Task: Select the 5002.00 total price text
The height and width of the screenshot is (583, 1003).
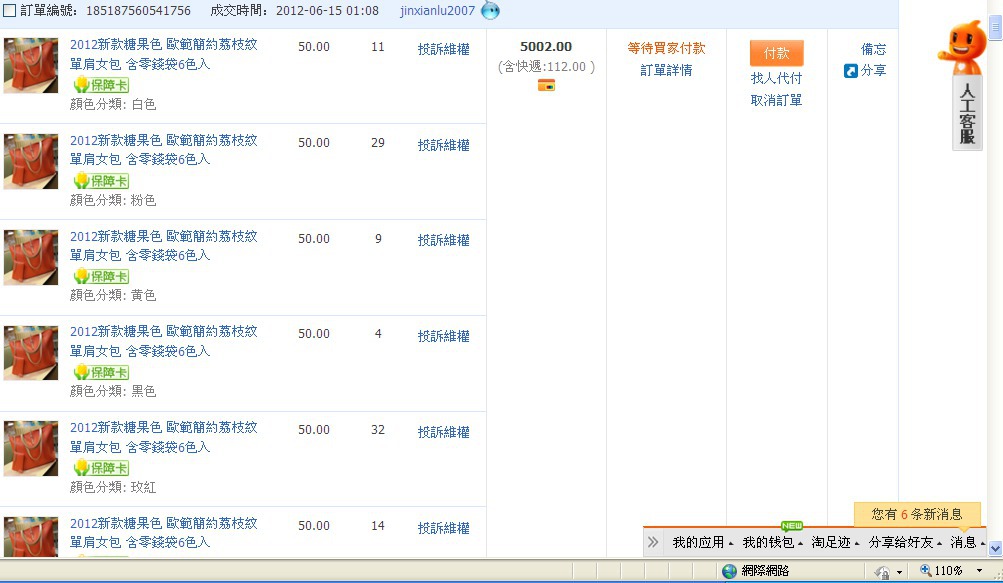Action: 546,47
